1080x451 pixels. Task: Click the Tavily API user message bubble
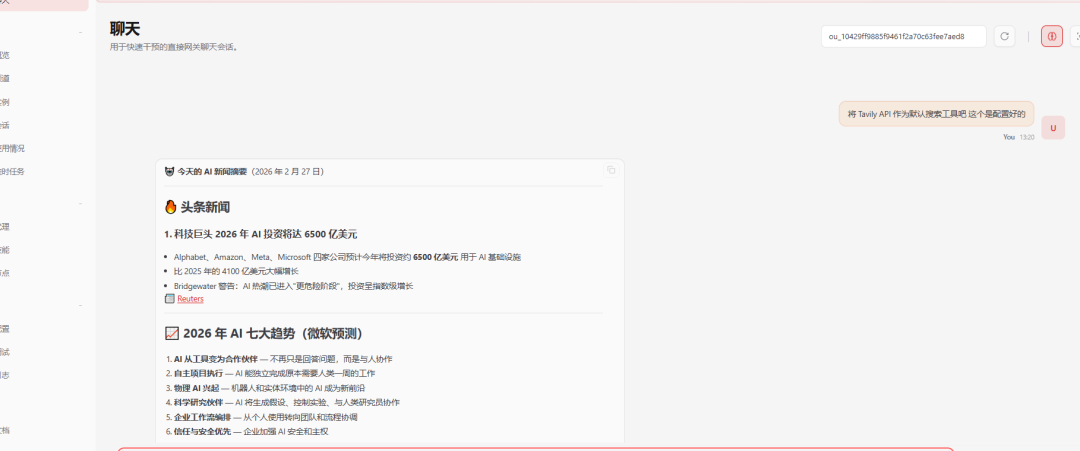pos(935,114)
